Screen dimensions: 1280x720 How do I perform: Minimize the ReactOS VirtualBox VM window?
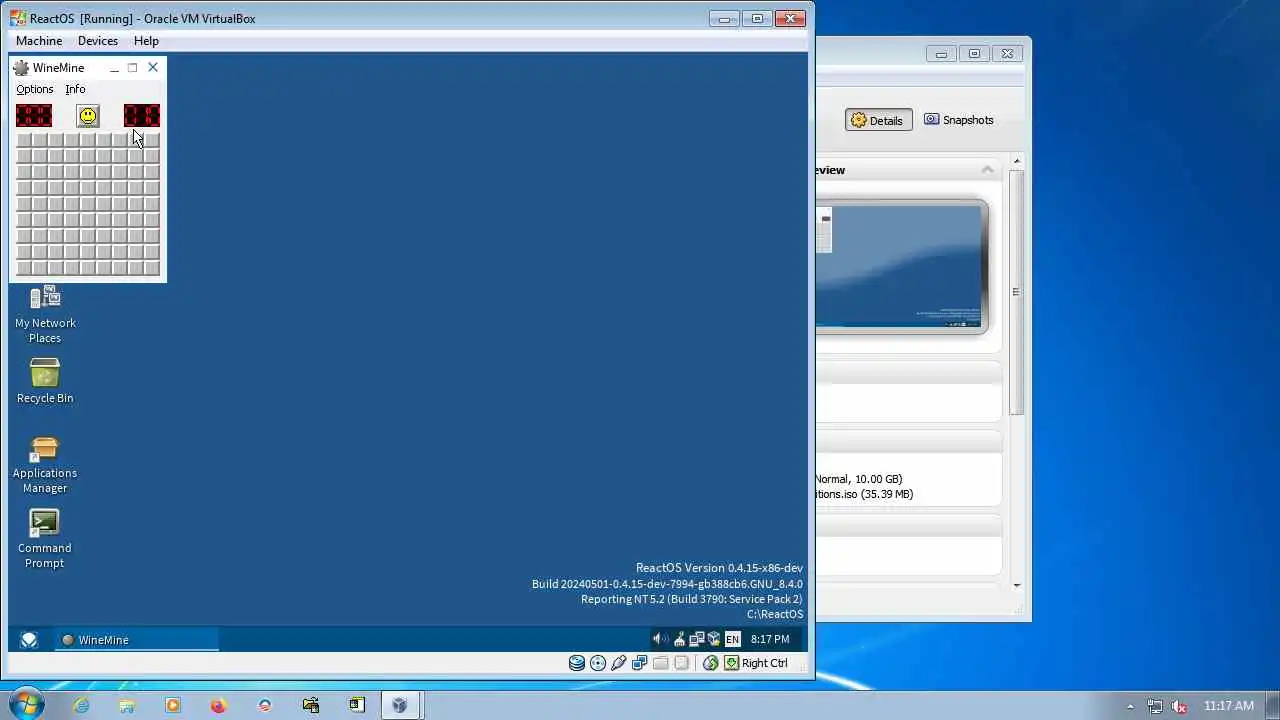724,18
